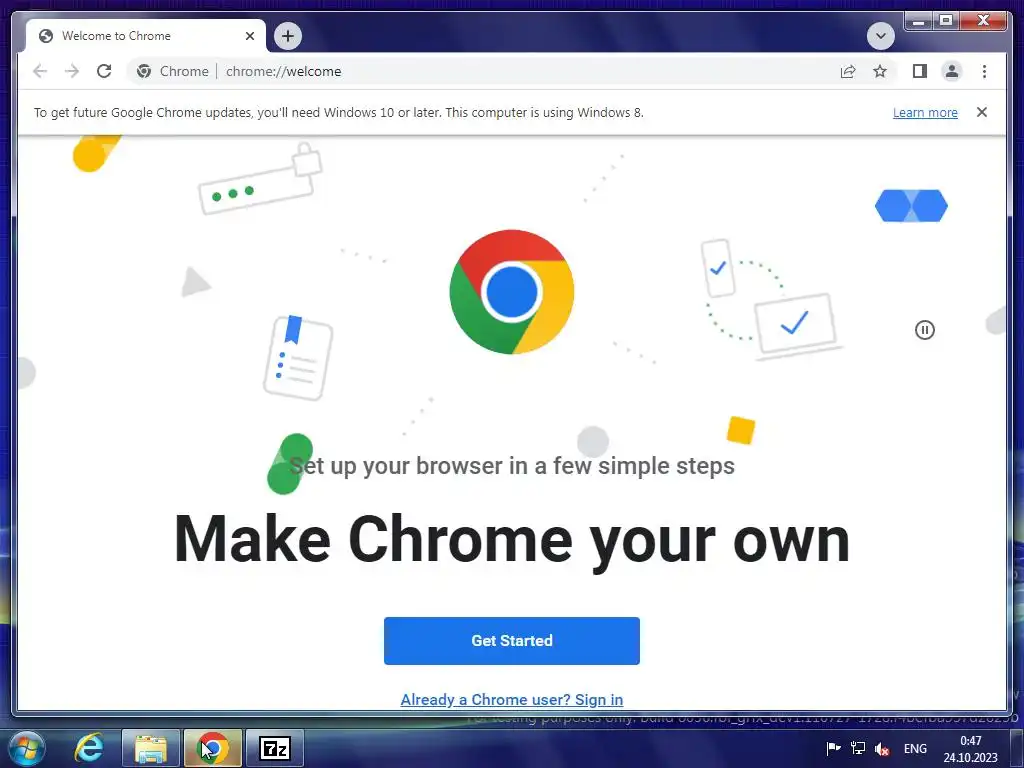
Task: Open 7-Zip from the taskbar
Action: tap(275, 748)
